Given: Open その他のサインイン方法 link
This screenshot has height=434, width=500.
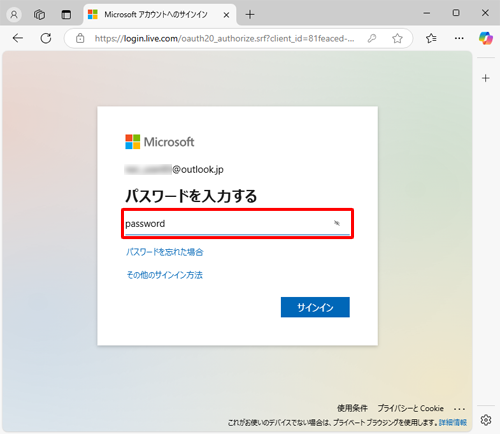Looking at the screenshot, I should coord(164,275).
